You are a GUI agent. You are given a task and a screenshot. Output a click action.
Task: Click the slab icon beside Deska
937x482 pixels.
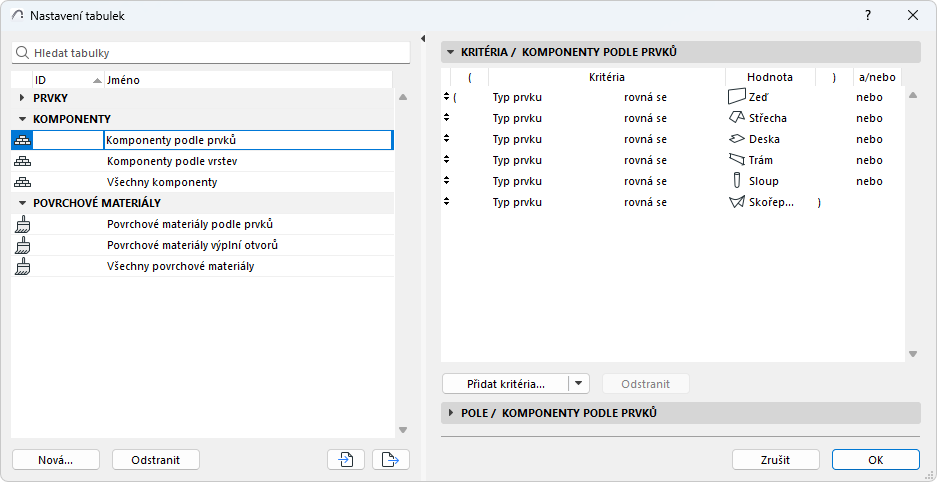tap(737, 139)
